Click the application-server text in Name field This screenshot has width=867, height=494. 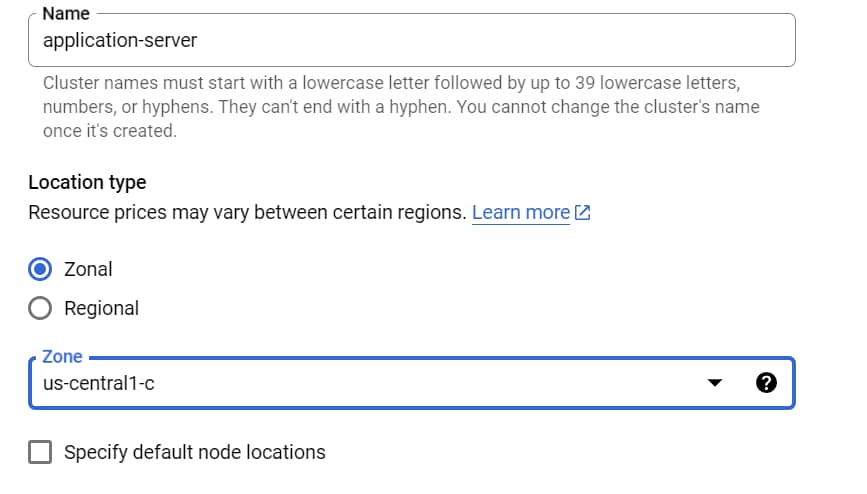pyautogui.click(x=120, y=40)
